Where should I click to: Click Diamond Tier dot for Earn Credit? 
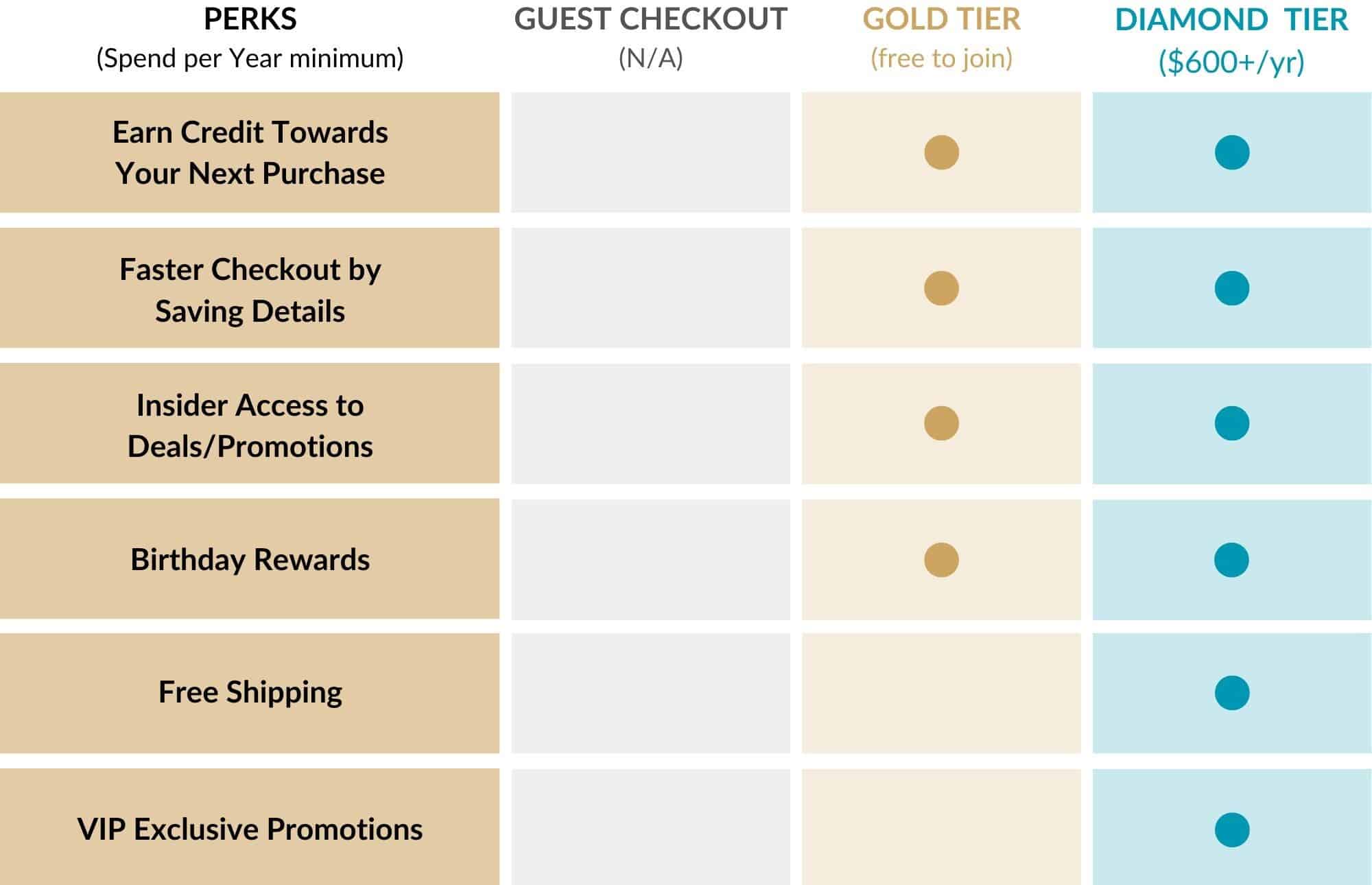1232,152
